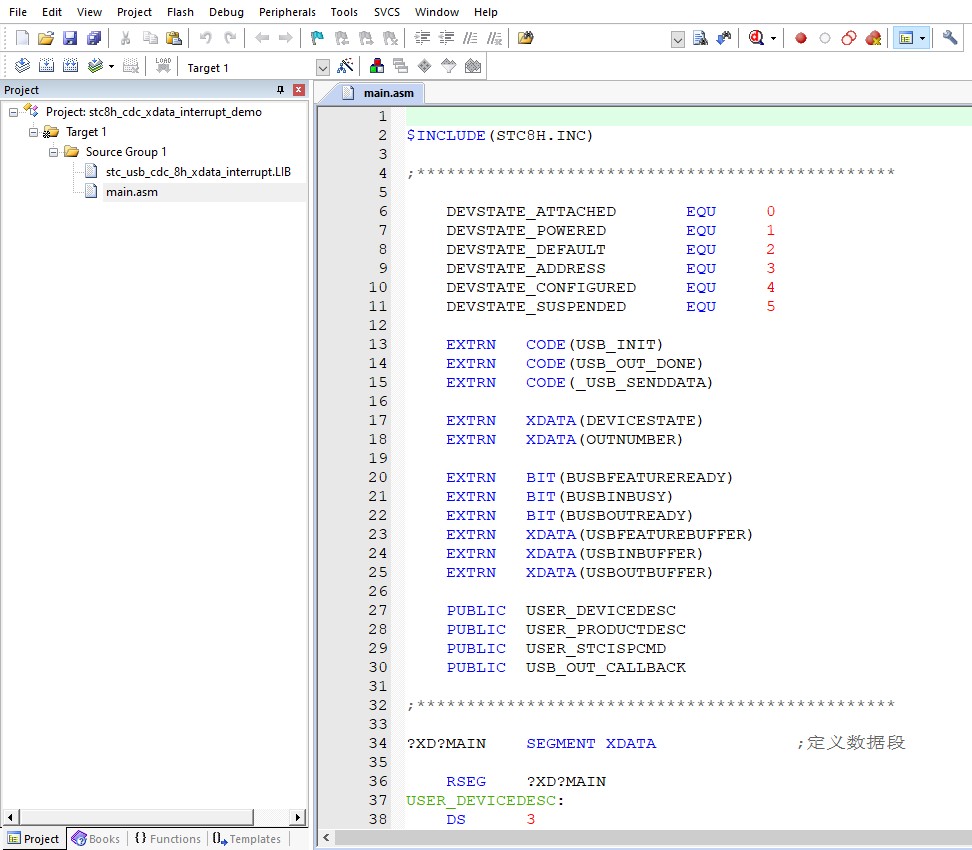The height and width of the screenshot is (850, 972).
Task: Insert a bookmark with the flag icon
Action: pos(317,38)
